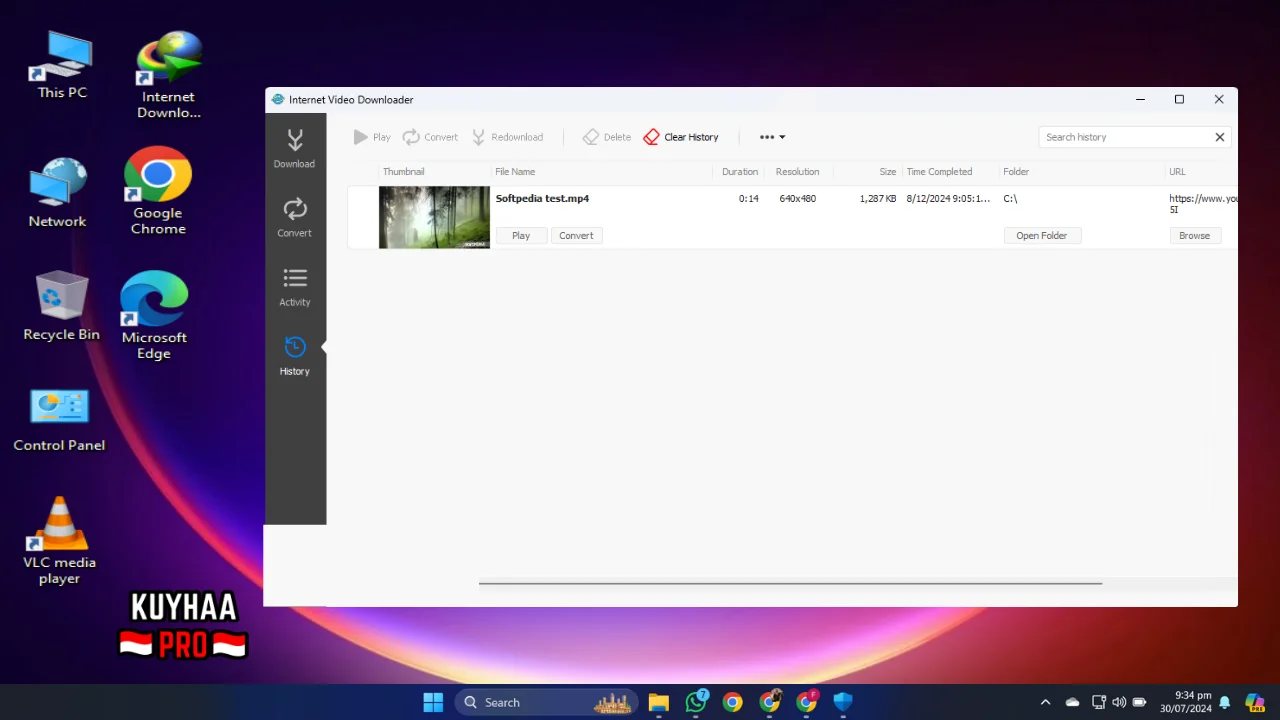Open the Network desktop icon

pyautogui.click(x=57, y=193)
